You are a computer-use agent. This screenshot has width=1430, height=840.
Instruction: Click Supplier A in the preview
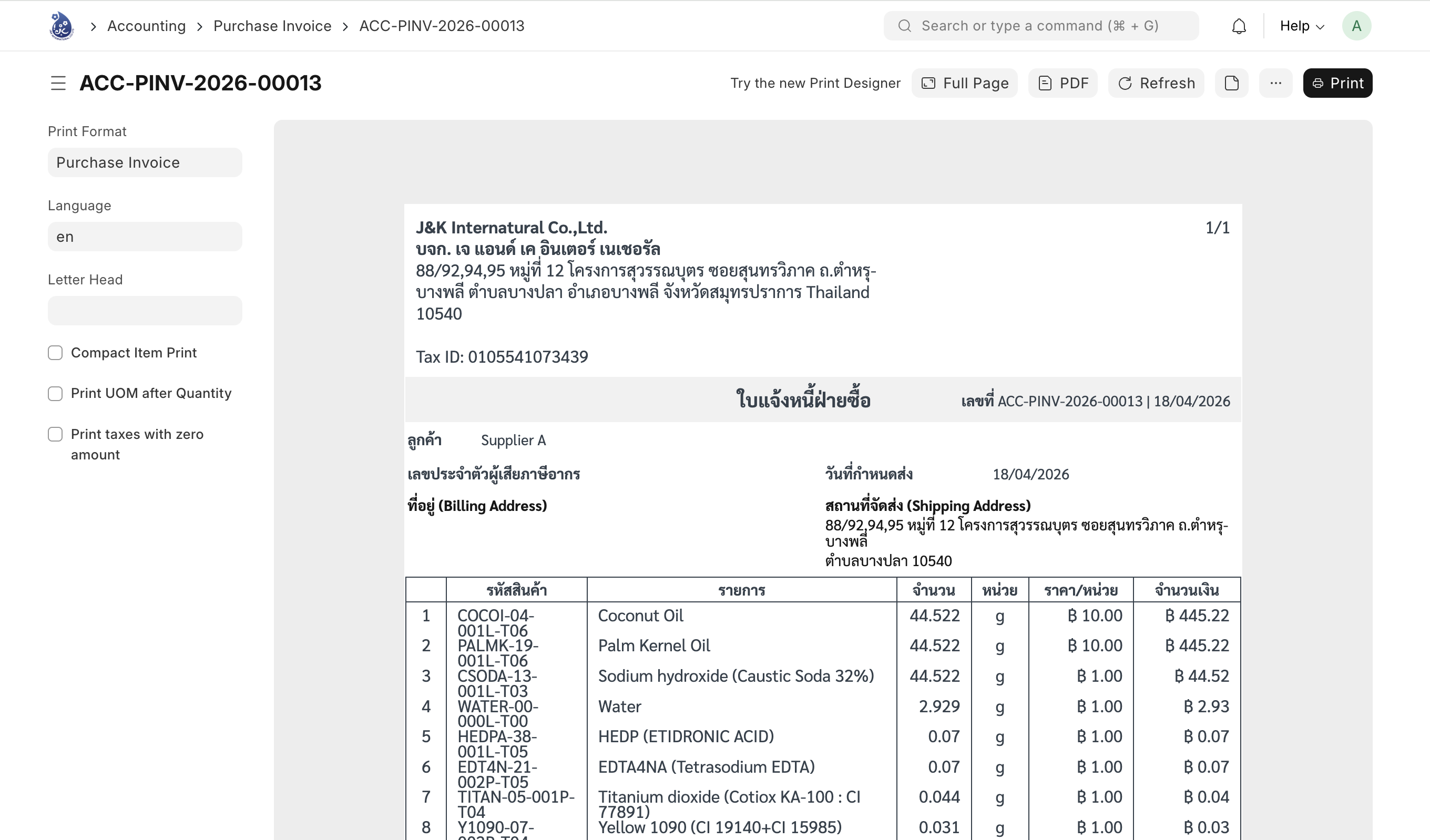click(x=513, y=441)
